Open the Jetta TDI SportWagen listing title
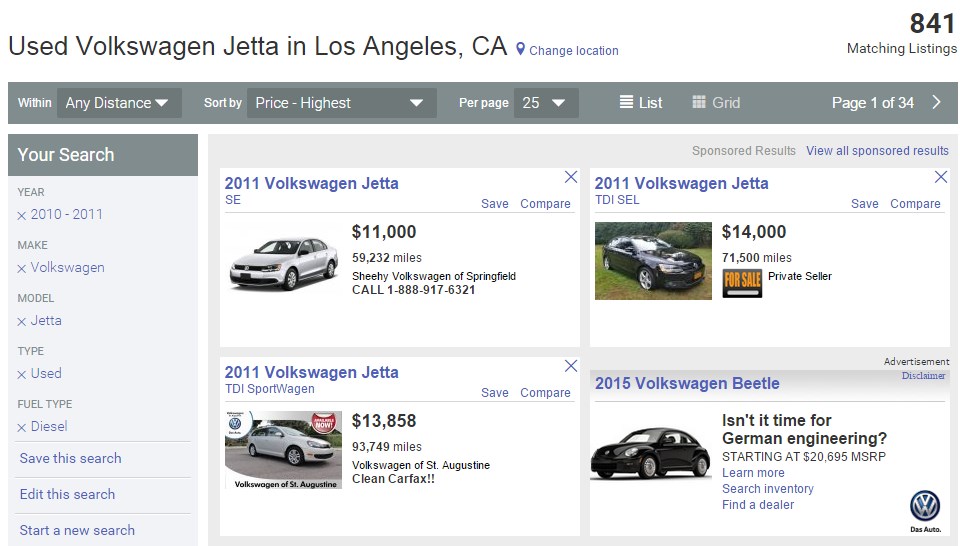 [x=312, y=372]
